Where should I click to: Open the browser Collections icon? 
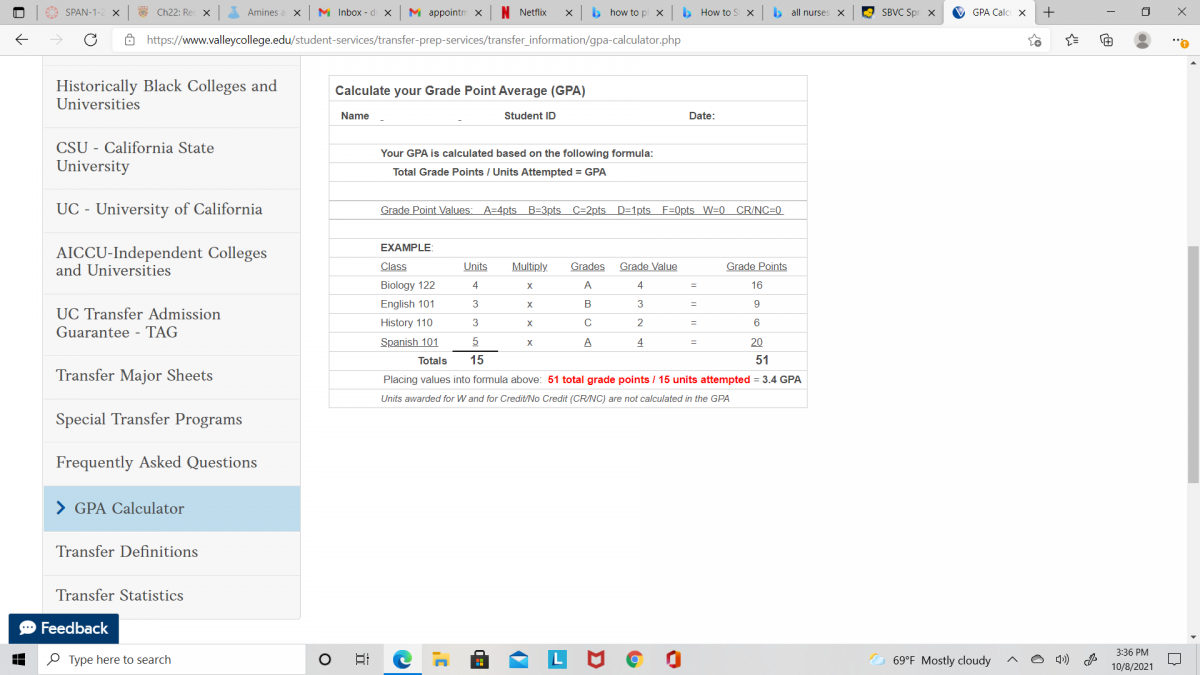[x=1106, y=40]
